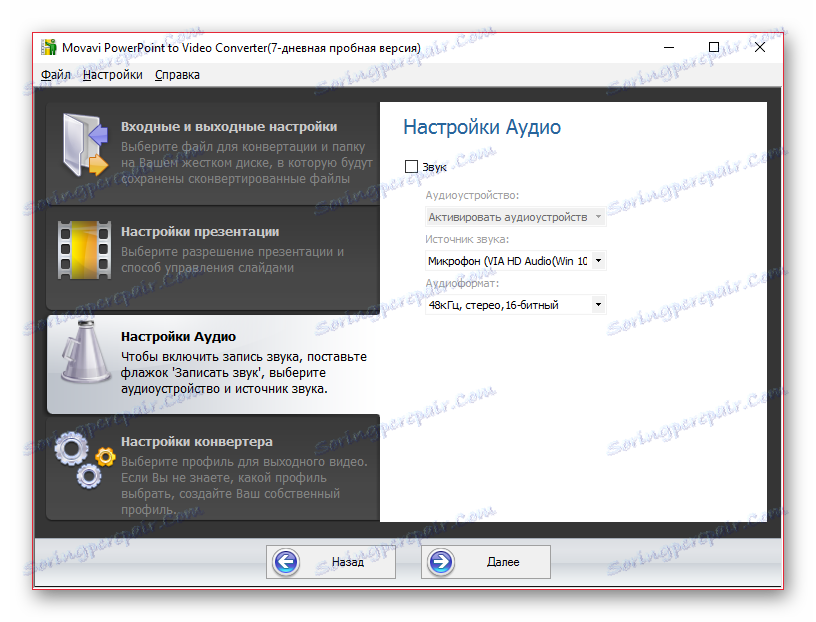Select the Настройки Аудио section
Image resolution: width=816 pixels, height=622 pixels.
(213, 364)
